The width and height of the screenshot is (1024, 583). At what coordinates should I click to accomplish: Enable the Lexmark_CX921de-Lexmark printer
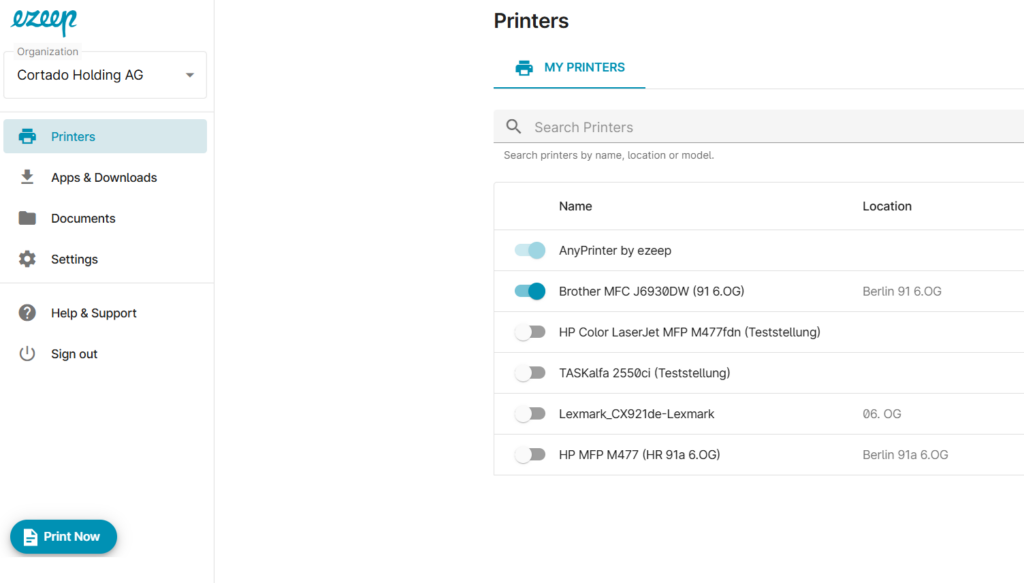pos(531,413)
